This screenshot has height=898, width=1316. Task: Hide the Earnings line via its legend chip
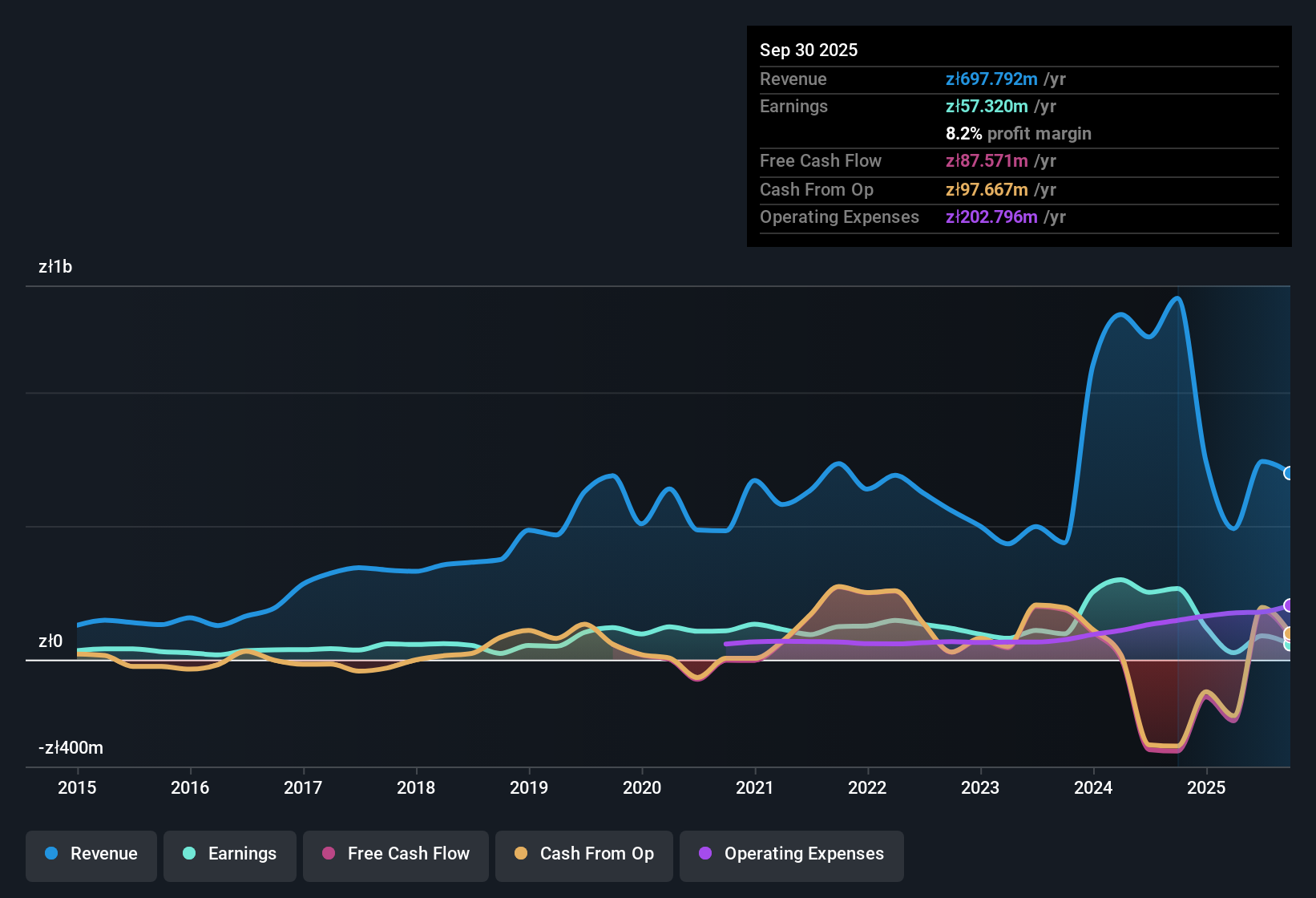tap(229, 854)
